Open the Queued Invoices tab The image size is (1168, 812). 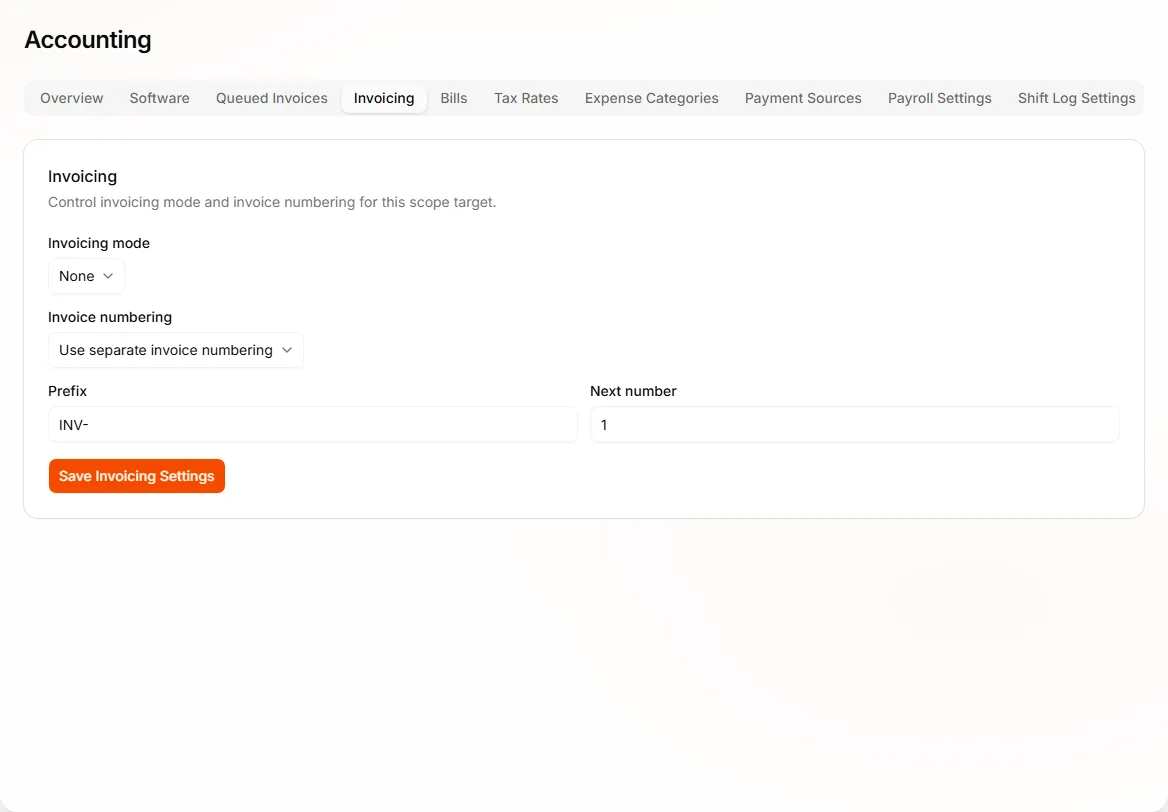point(272,98)
